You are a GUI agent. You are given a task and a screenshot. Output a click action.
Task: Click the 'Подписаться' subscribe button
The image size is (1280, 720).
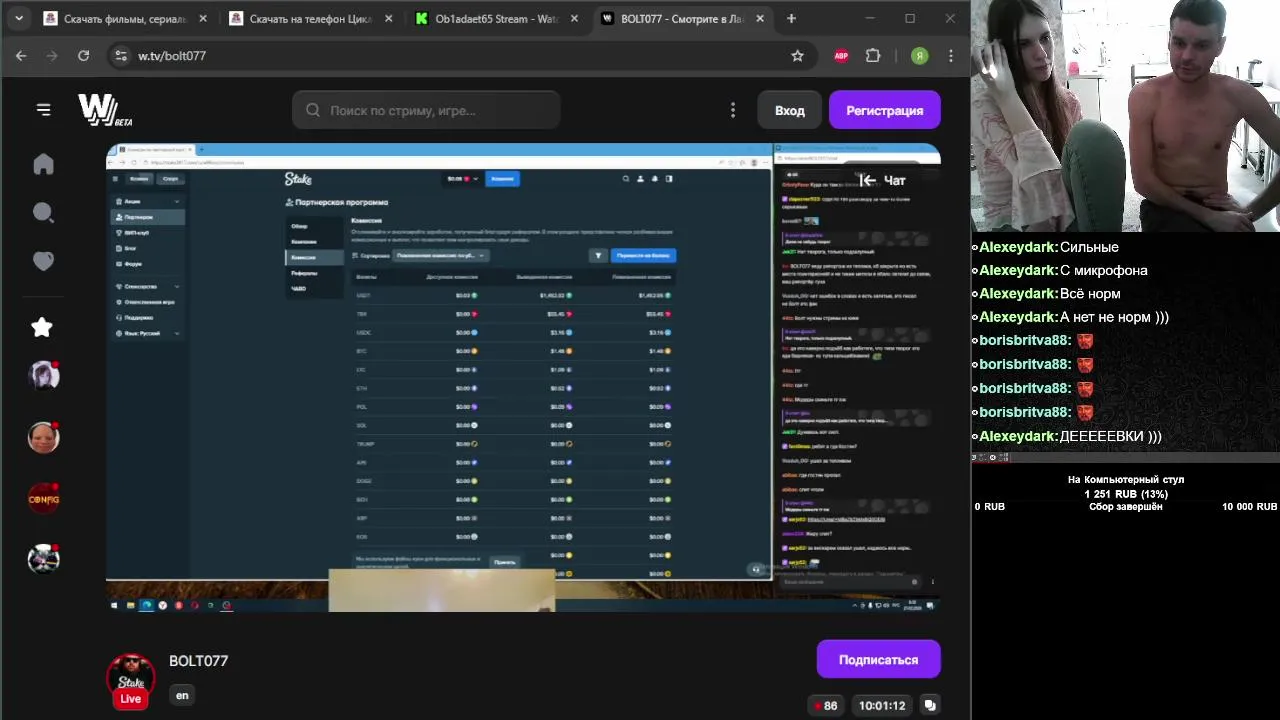tap(878, 660)
